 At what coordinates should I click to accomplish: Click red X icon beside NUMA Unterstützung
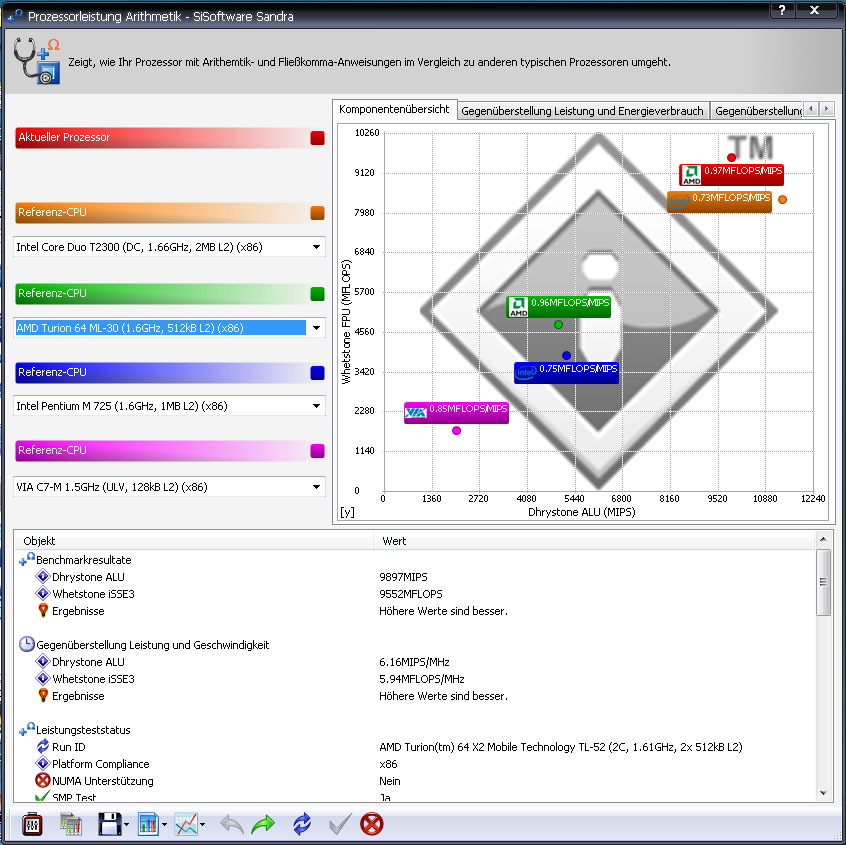43,780
